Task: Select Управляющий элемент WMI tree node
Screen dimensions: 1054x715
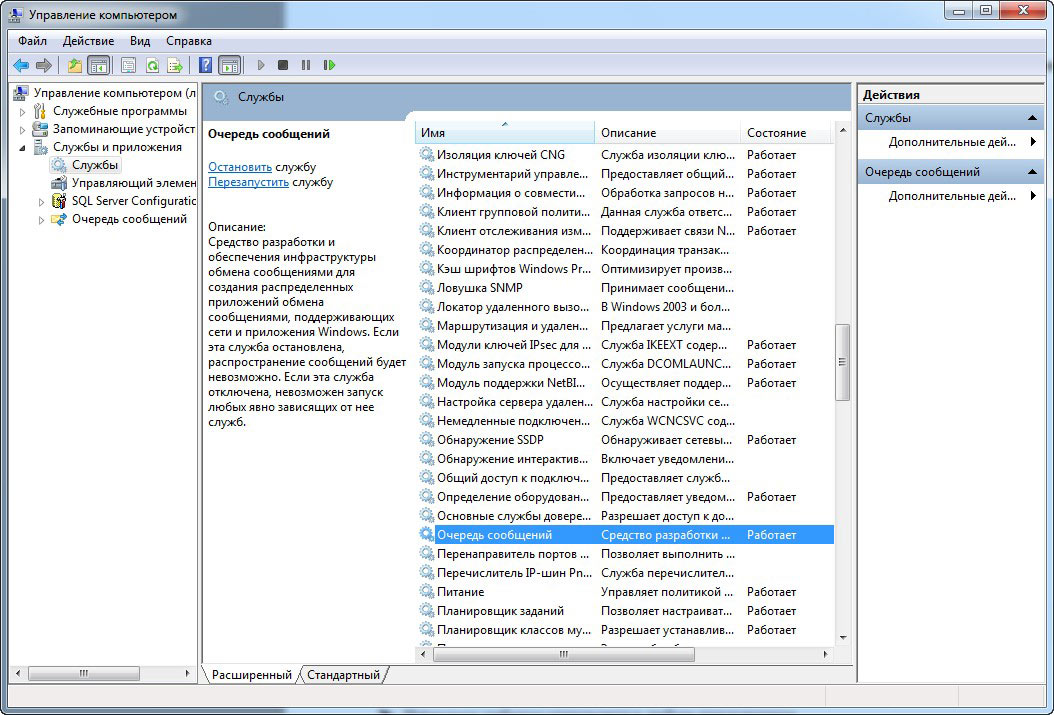Action: click(x=134, y=183)
